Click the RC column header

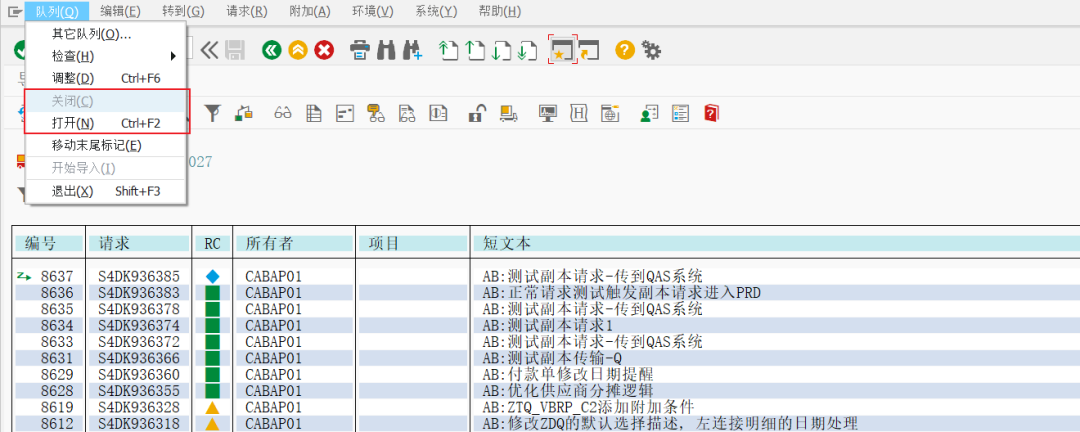[212, 243]
